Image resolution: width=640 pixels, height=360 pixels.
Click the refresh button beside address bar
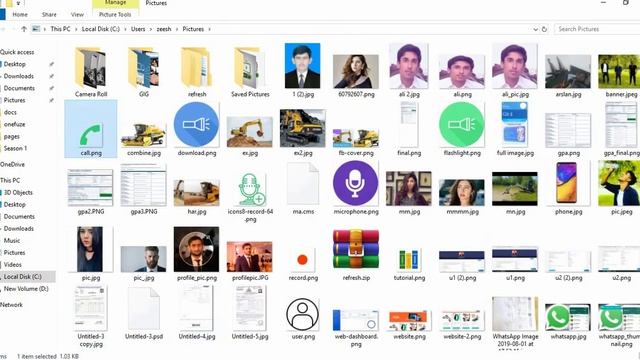click(544, 29)
